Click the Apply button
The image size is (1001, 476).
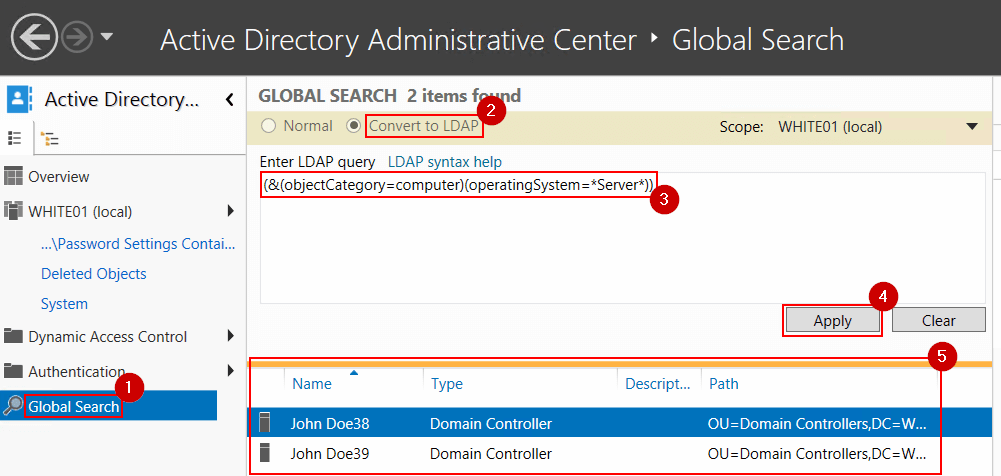[832, 320]
